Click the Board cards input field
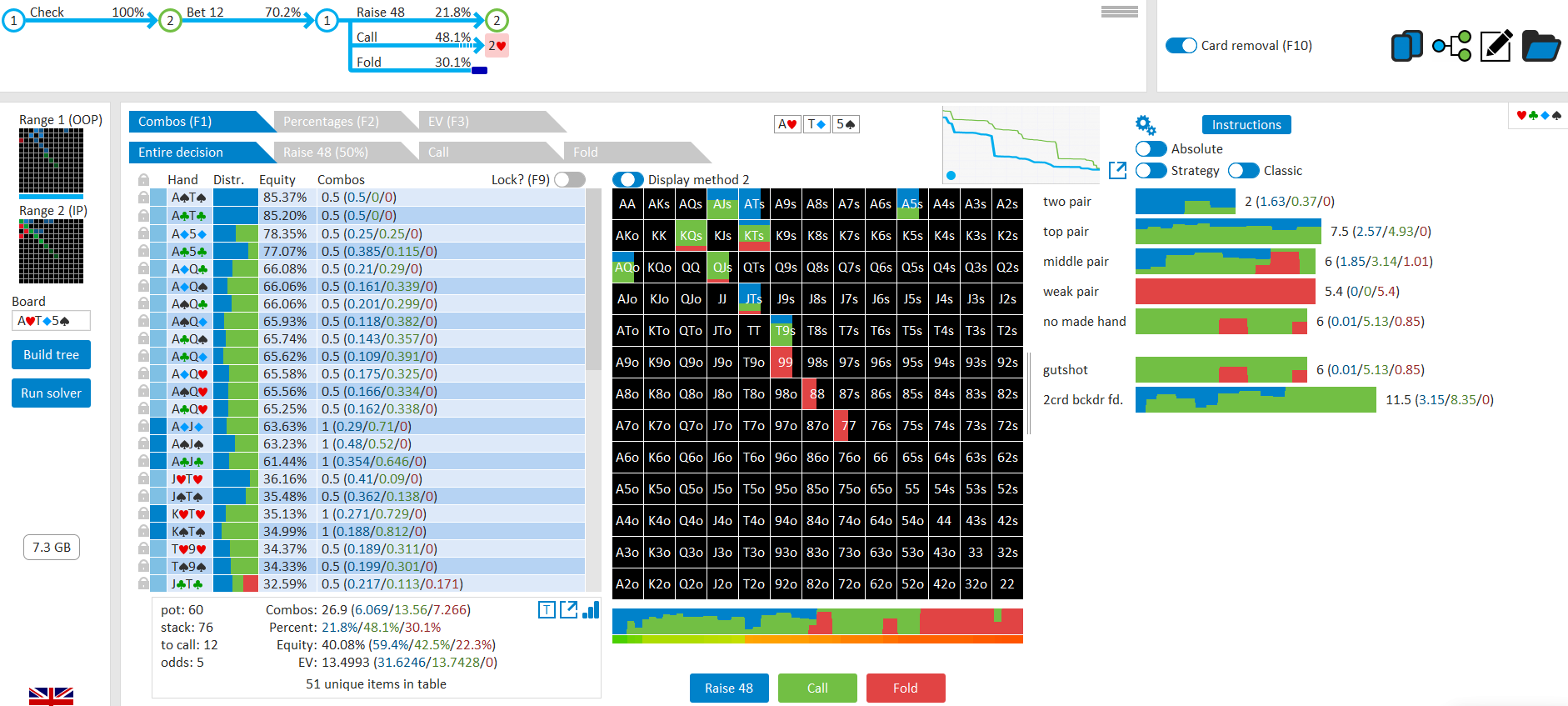Image resolution: width=1568 pixels, height=706 pixels. (51, 321)
